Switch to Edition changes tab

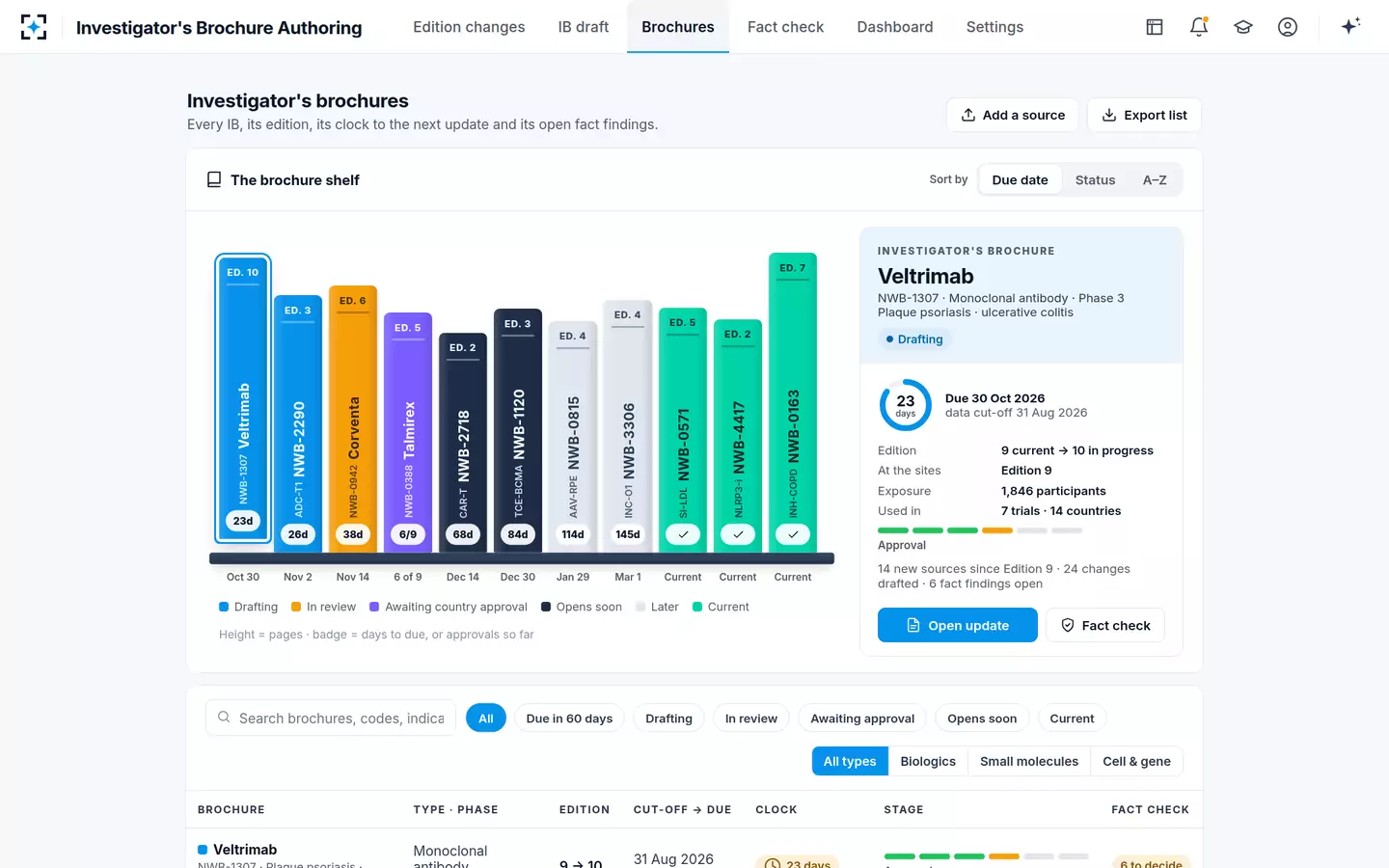click(x=469, y=27)
